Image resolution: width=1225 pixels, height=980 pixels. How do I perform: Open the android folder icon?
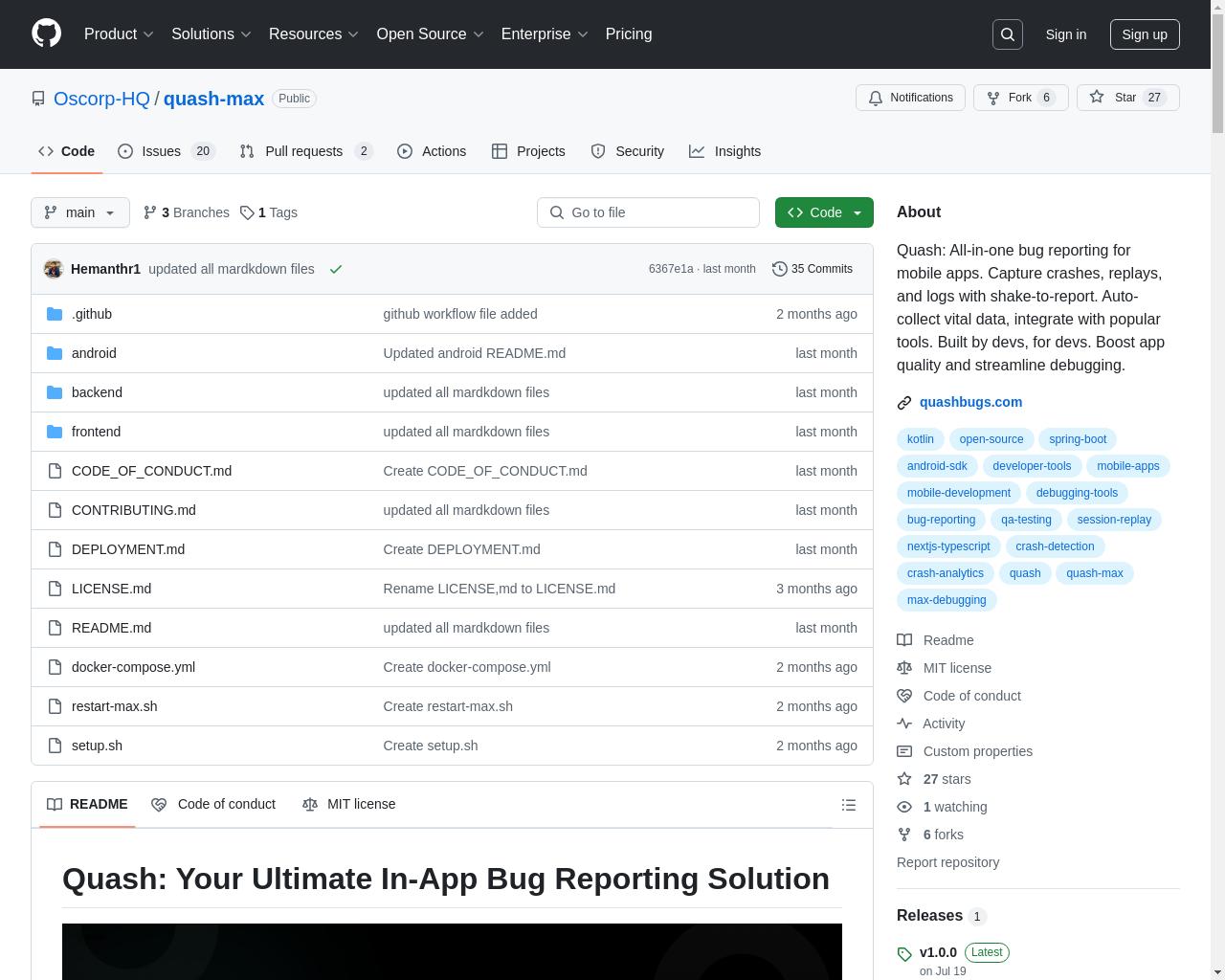55,353
